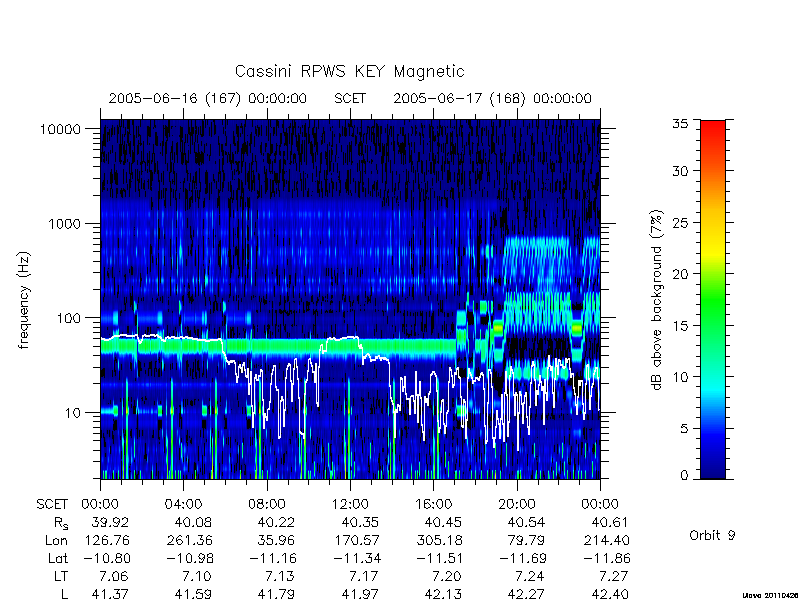Click the 5 tick on the color scale
The height and width of the screenshot is (600, 800).
point(684,429)
